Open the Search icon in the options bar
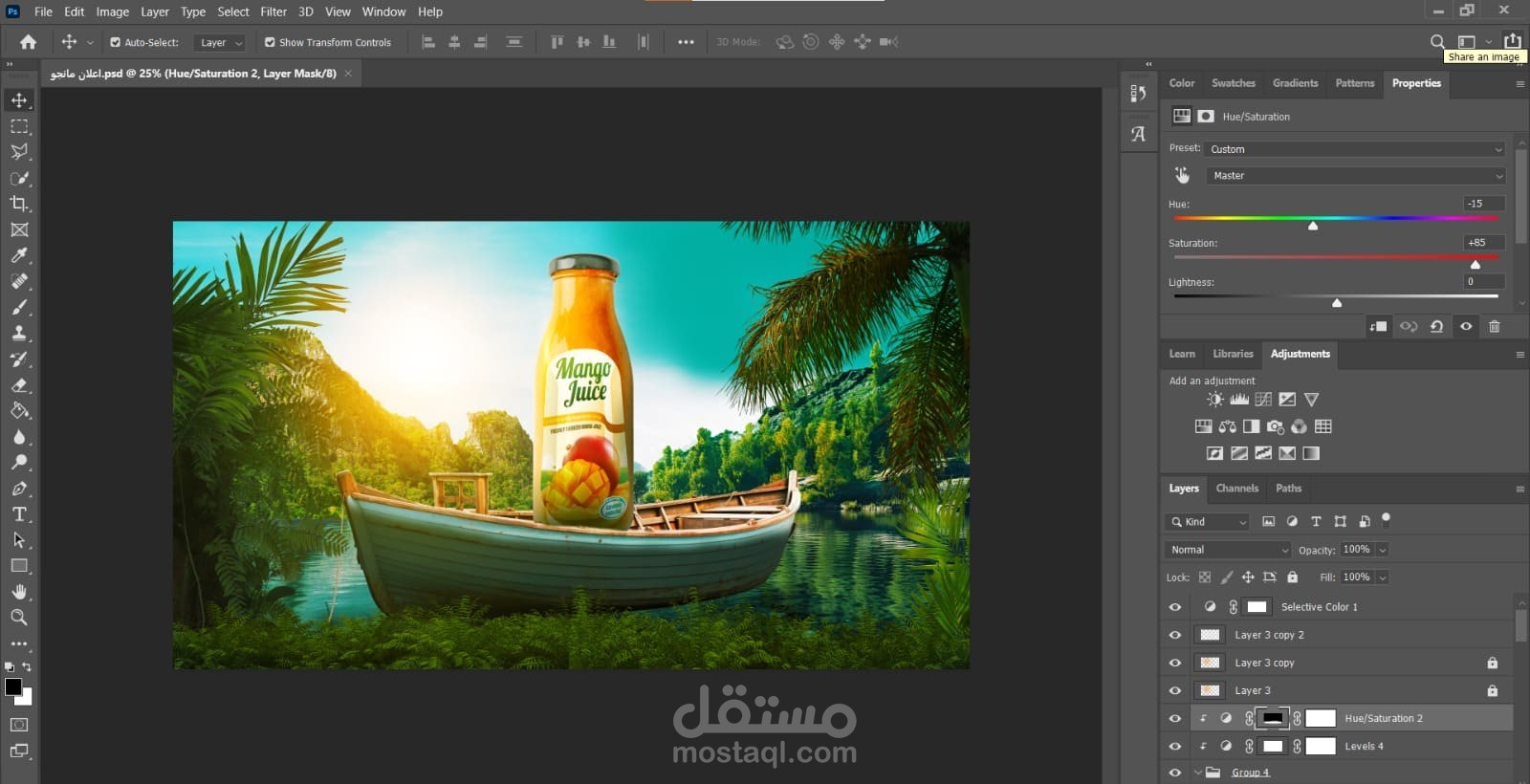Screen dimensions: 1530x784 pos(1437,42)
